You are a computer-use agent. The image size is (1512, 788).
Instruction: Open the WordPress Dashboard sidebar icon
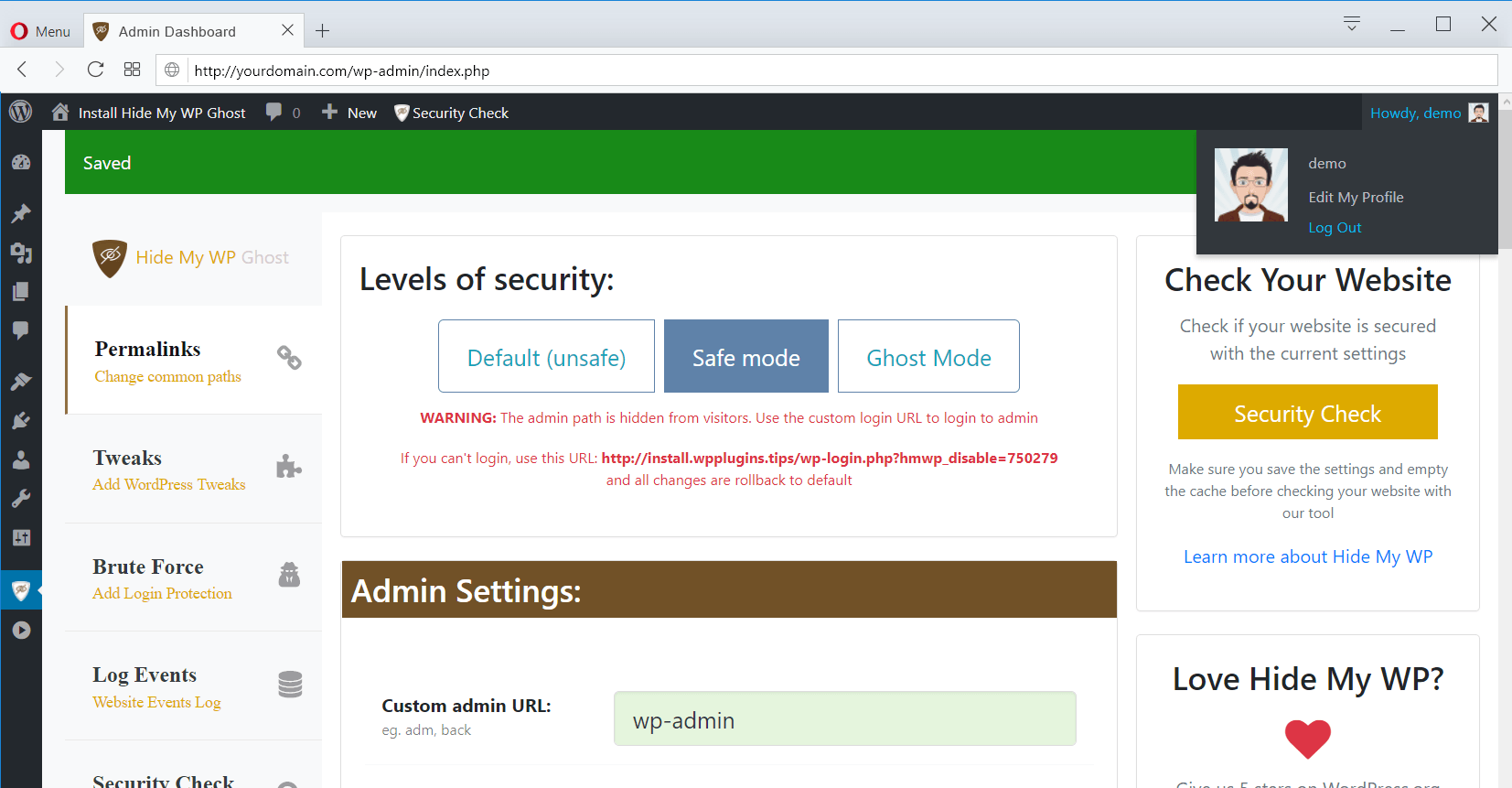[x=21, y=163]
